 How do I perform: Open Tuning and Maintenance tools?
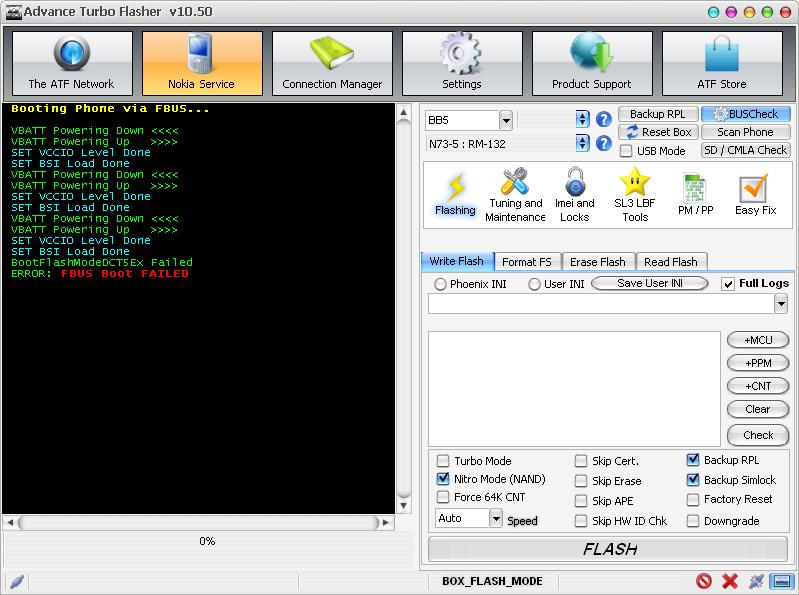515,195
